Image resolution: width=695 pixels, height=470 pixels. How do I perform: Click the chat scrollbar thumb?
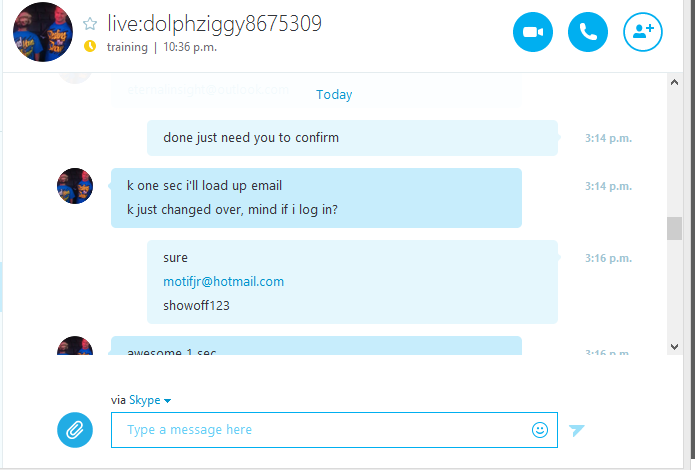tap(675, 228)
